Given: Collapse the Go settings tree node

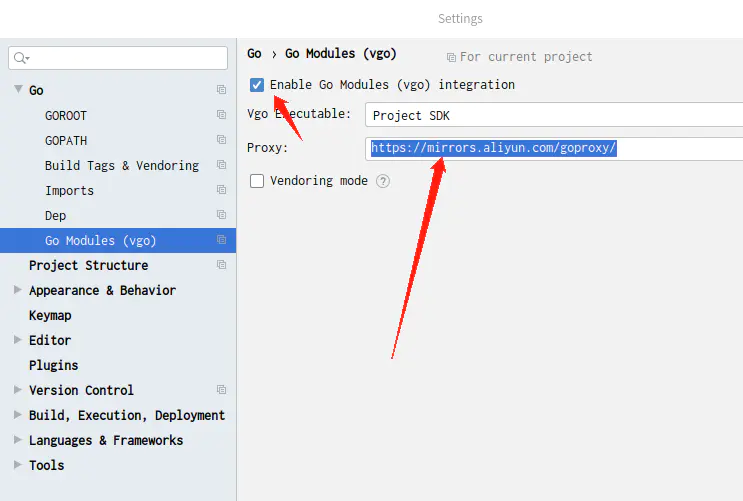Looking at the screenshot, I should (18, 90).
